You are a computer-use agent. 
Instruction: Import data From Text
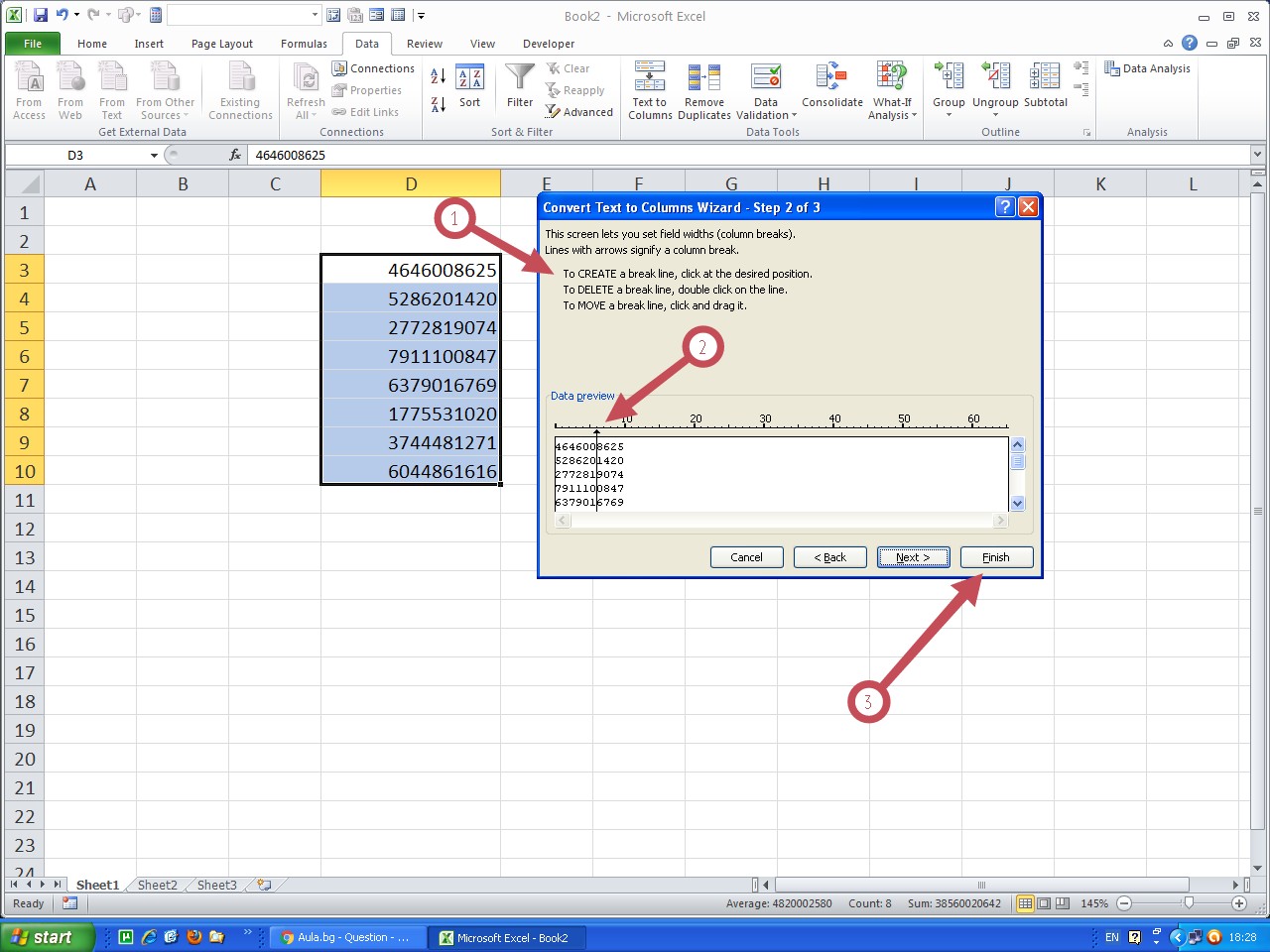tap(112, 90)
